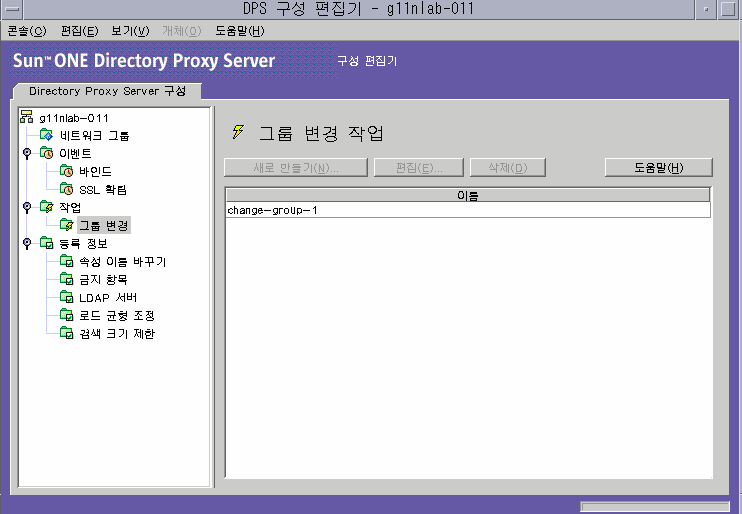Screen dimensions: 742x514
Task: Click the 그룹 변경 tree icon
Action: (x=67, y=225)
